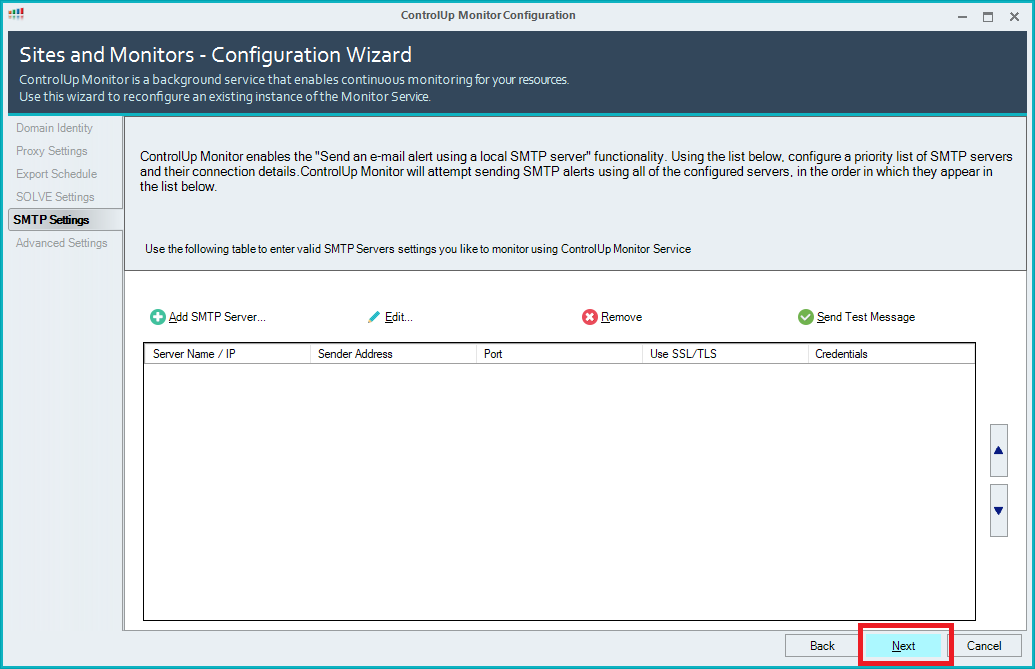The image size is (1035, 669).
Task: Open SOLVE Settings step
Action: [55, 197]
